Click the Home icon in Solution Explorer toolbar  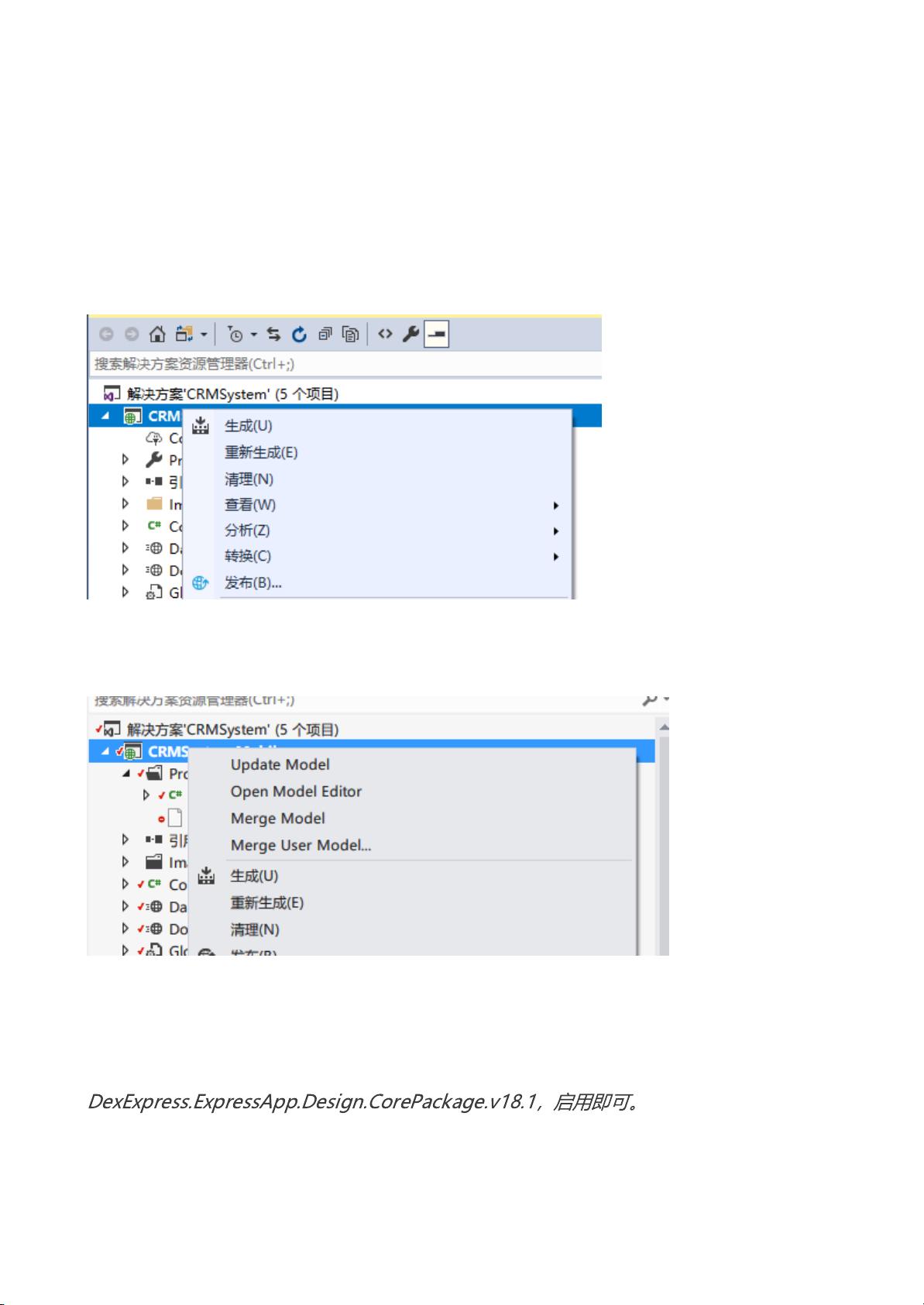click(157, 335)
